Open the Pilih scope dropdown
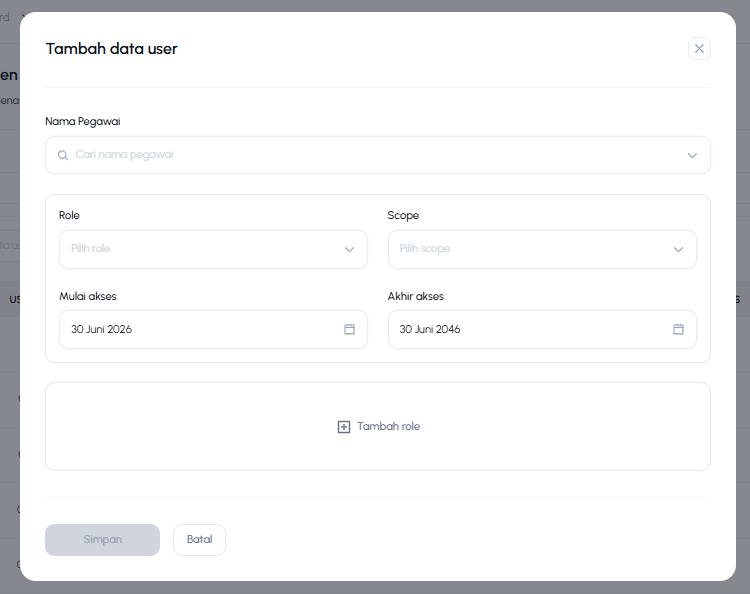This screenshot has width=750, height=594. (542, 249)
